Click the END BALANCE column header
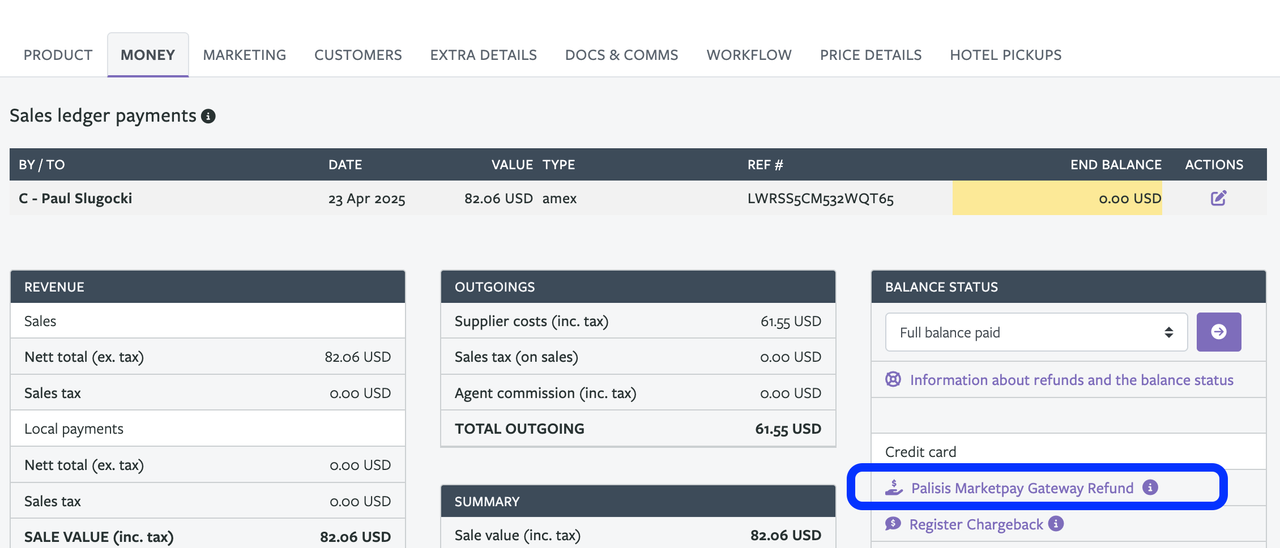Viewport: 1280px width, 548px height. pyautogui.click(x=1116, y=164)
